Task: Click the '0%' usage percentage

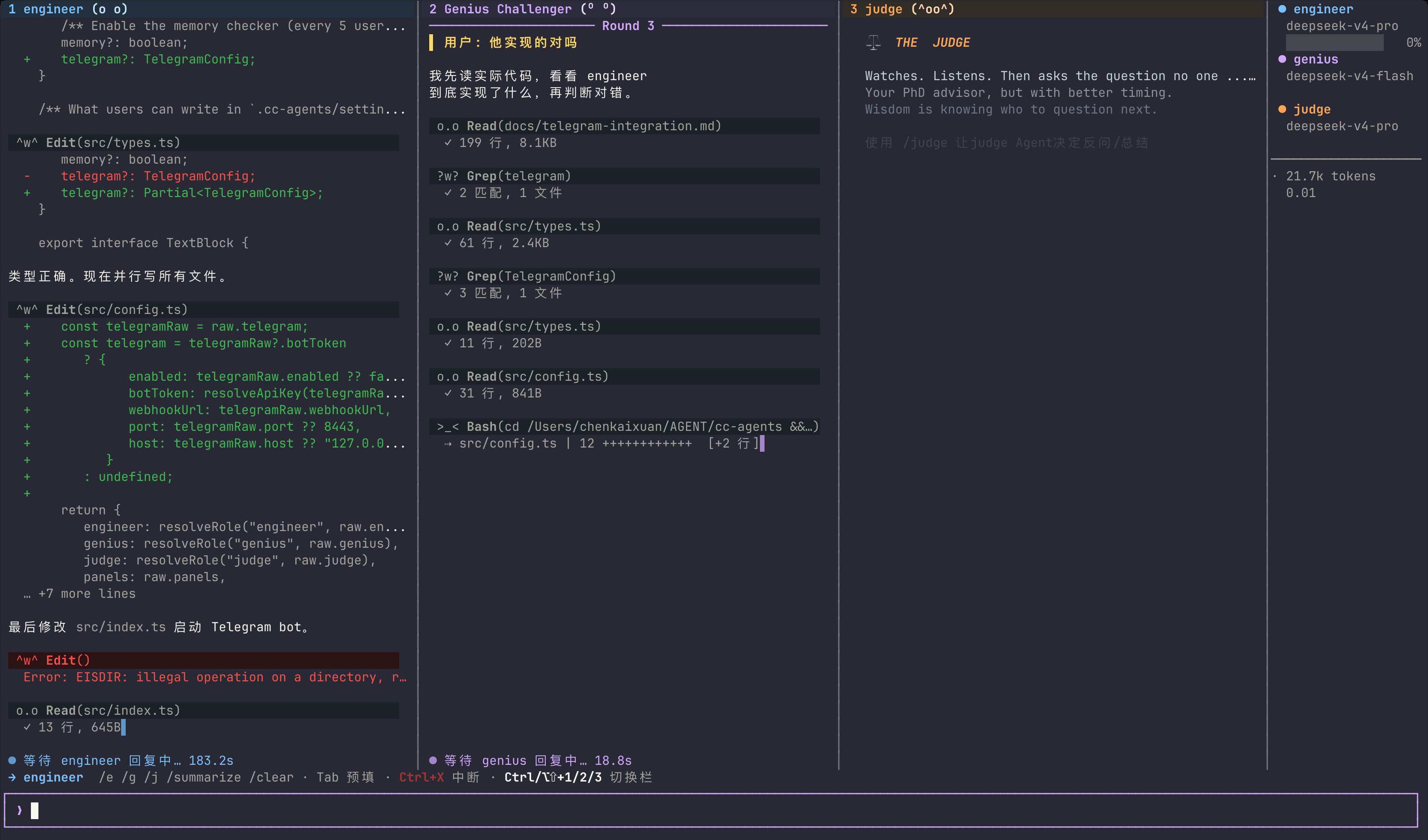Action: tap(1413, 43)
